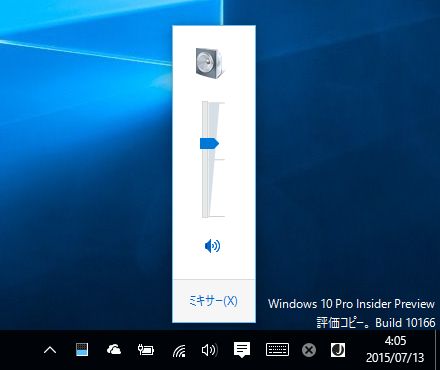This screenshot has height=370, width=440.
Task: Open the touch keyboard icon
Action: [277, 350]
